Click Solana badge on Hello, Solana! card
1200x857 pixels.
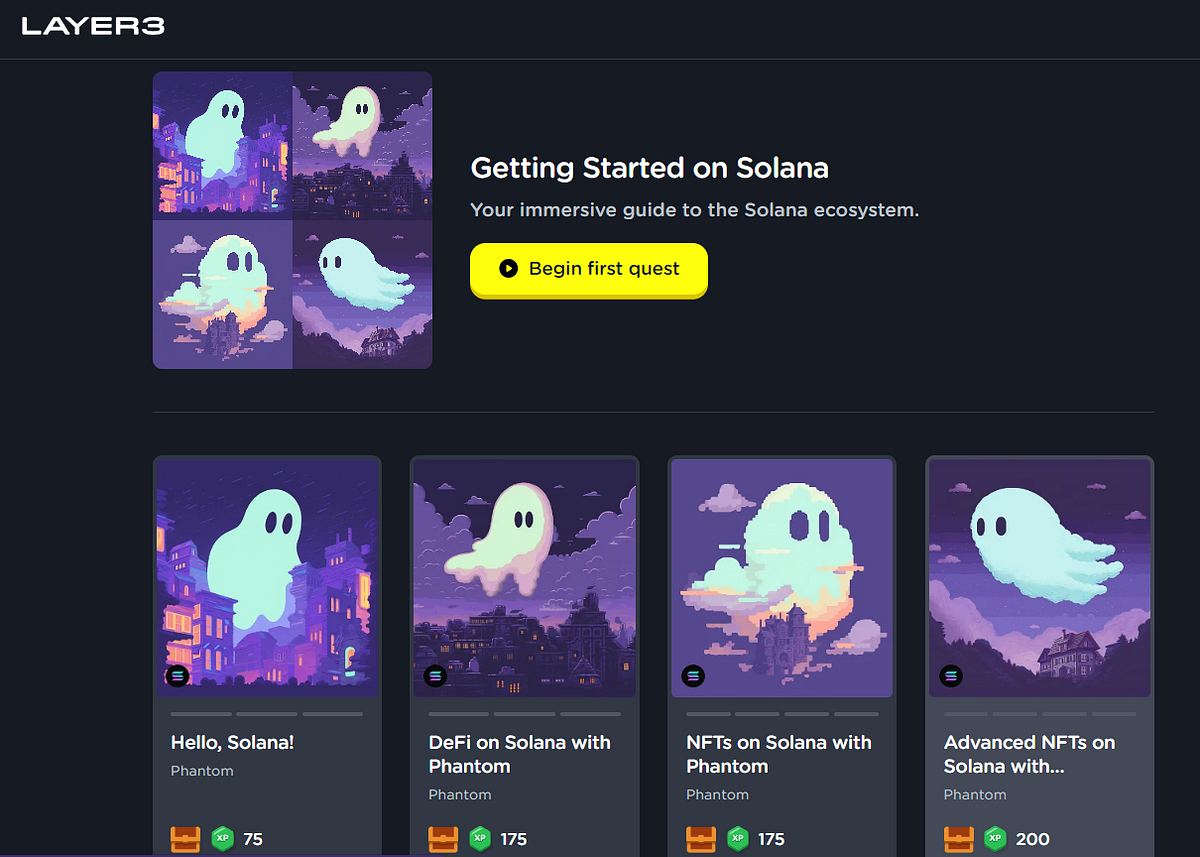click(178, 676)
